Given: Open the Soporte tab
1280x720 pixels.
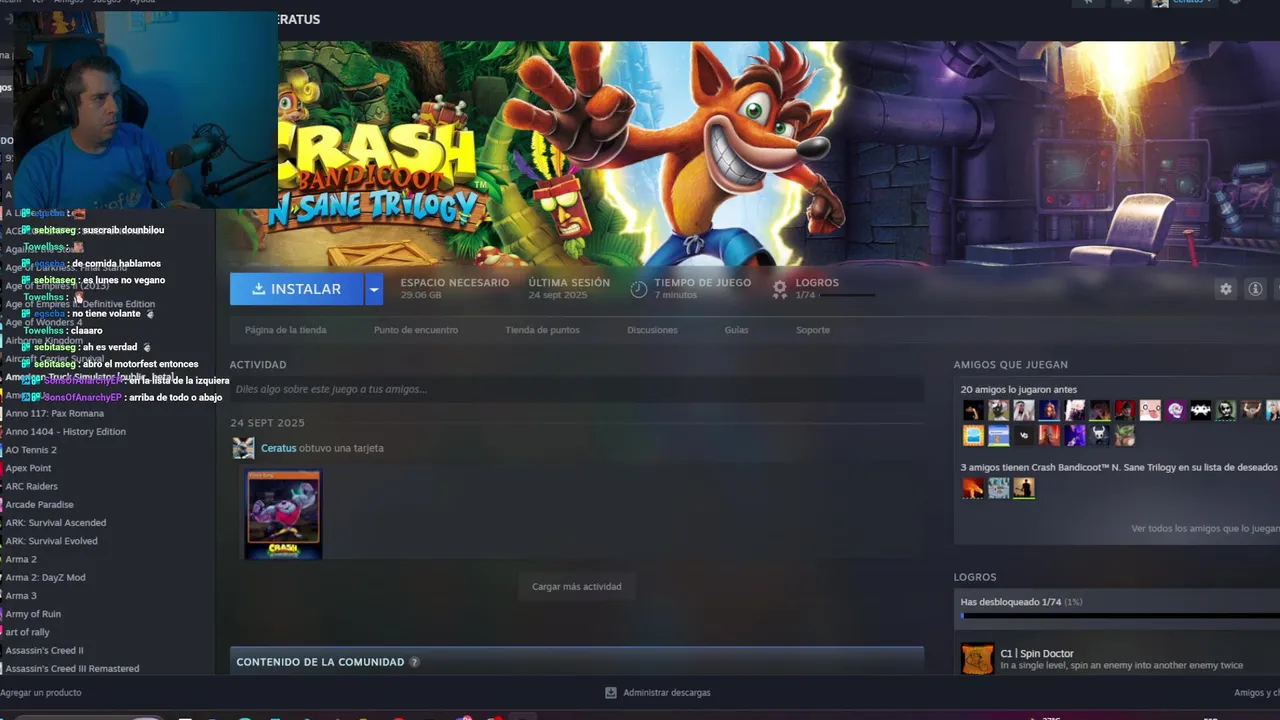Looking at the screenshot, I should pyautogui.click(x=813, y=330).
